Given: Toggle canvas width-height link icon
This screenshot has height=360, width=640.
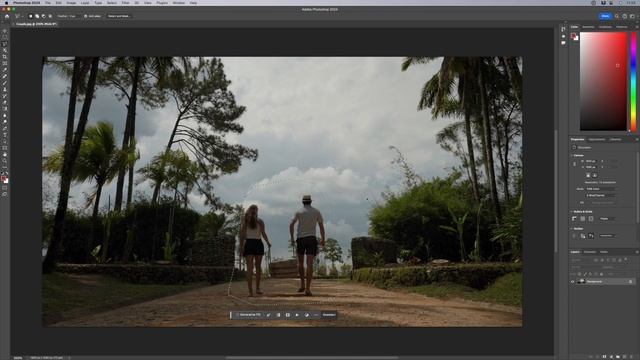Looking at the screenshot, I should tap(574, 164).
